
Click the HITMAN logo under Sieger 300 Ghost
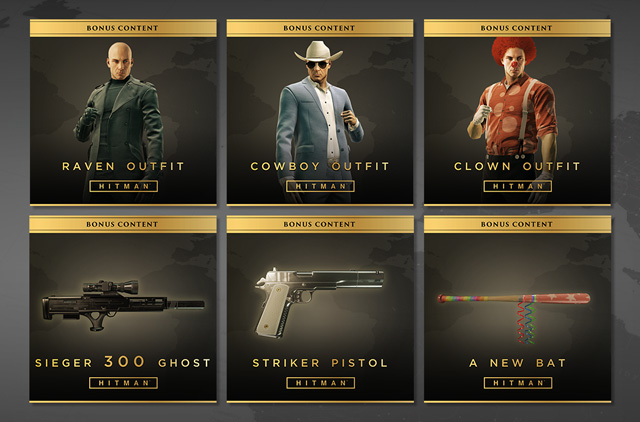124,383
